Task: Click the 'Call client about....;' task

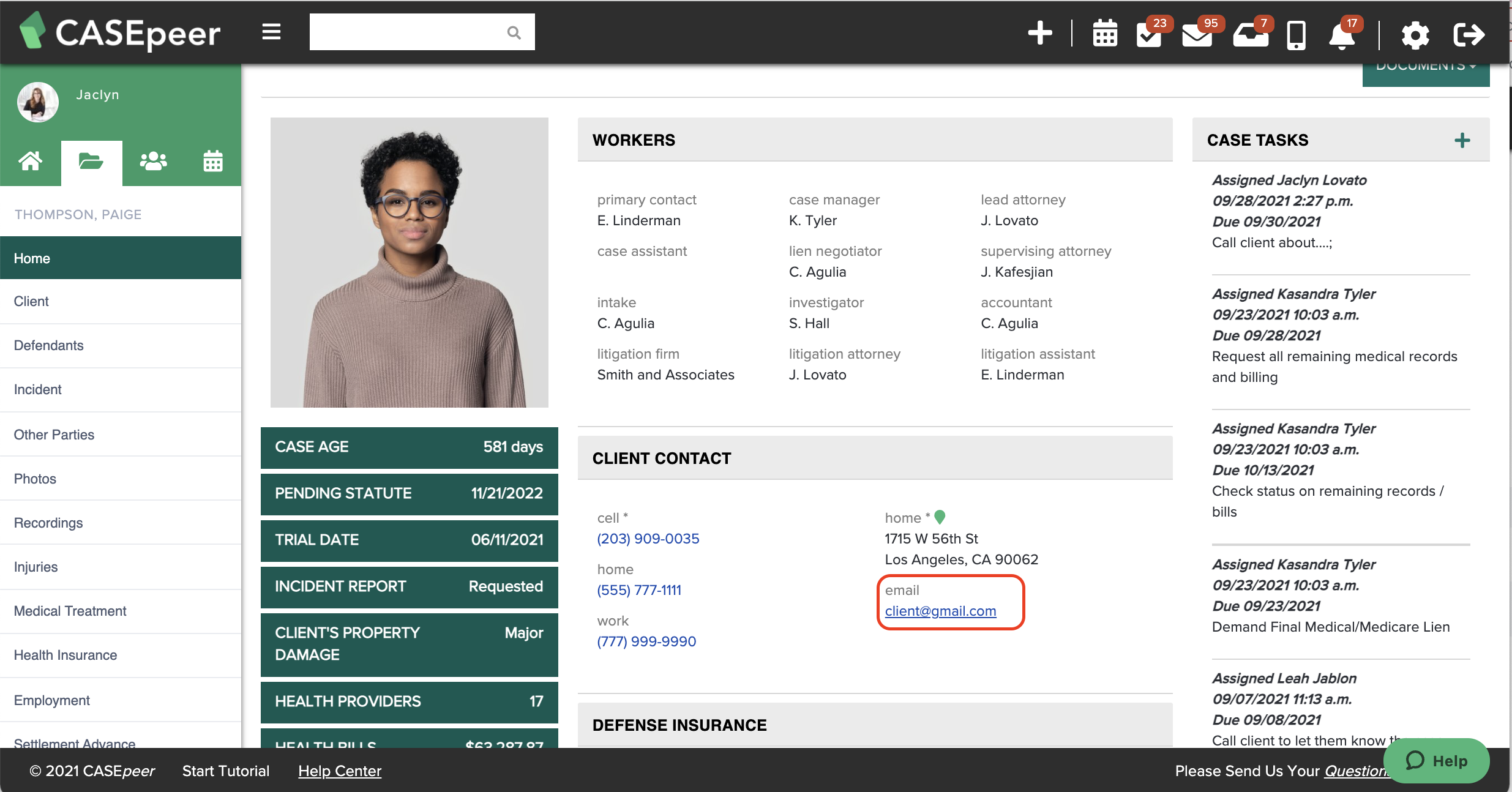Action: pos(1272,243)
